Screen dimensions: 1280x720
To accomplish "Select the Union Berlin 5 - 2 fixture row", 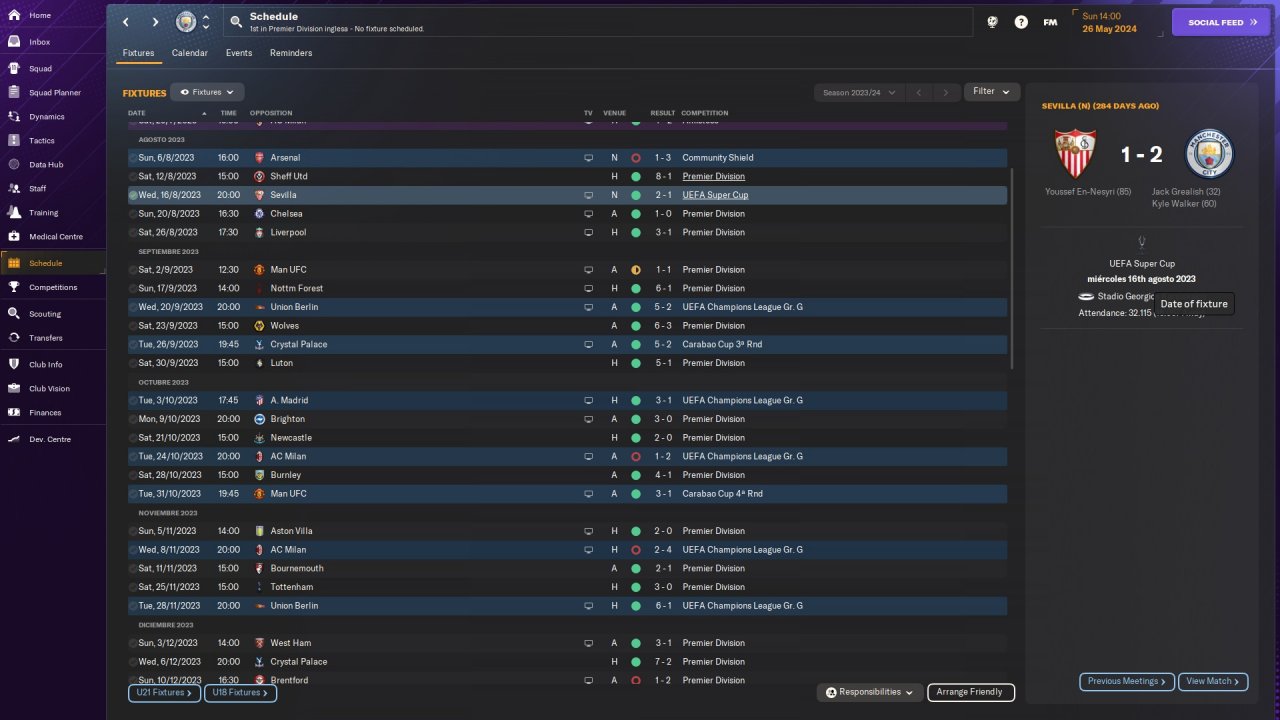I will [567, 307].
